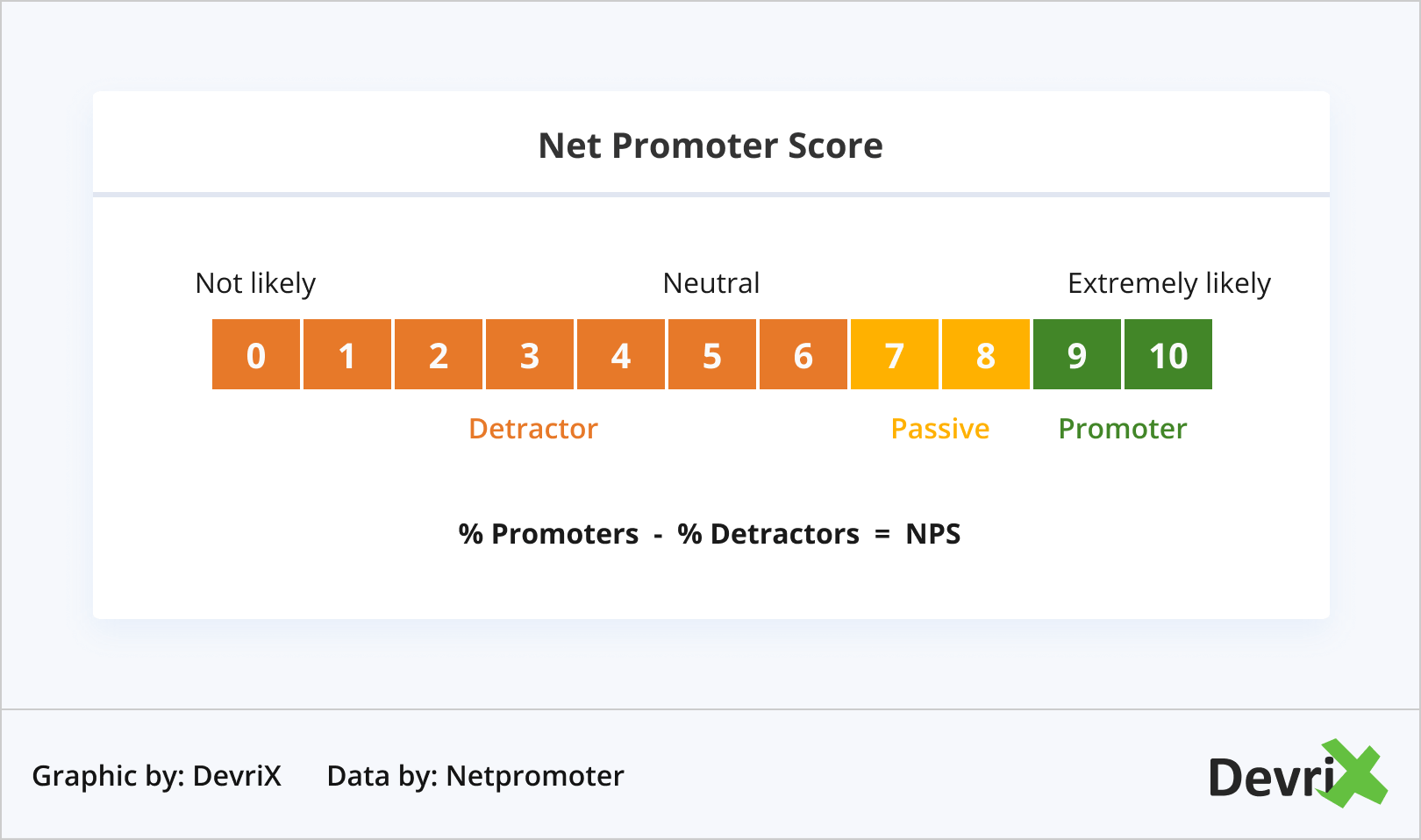Select score 0 on the scale
This screenshot has height=840, width=1421.
click(x=256, y=354)
